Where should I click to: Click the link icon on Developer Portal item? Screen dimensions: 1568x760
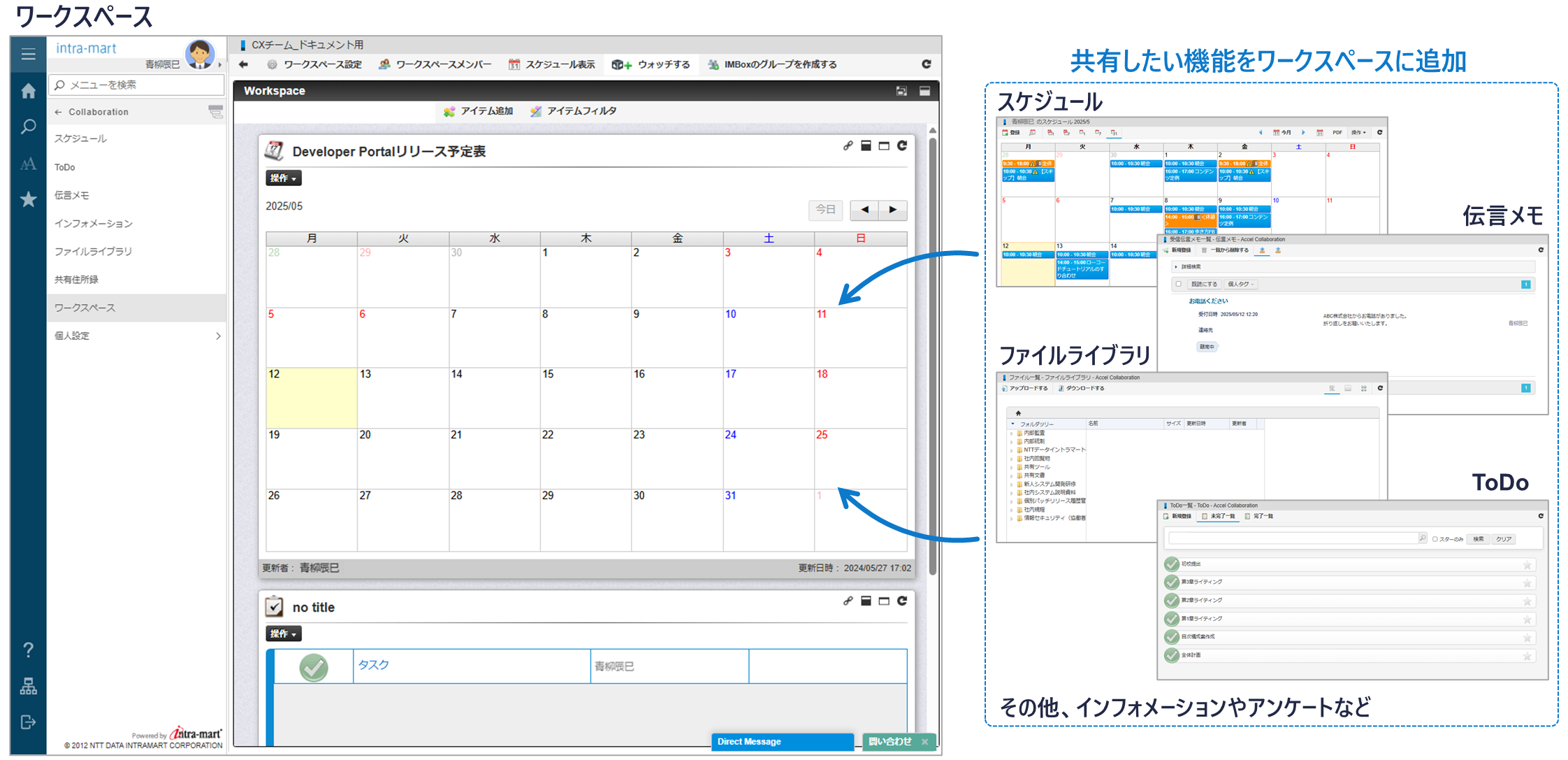pos(848,145)
